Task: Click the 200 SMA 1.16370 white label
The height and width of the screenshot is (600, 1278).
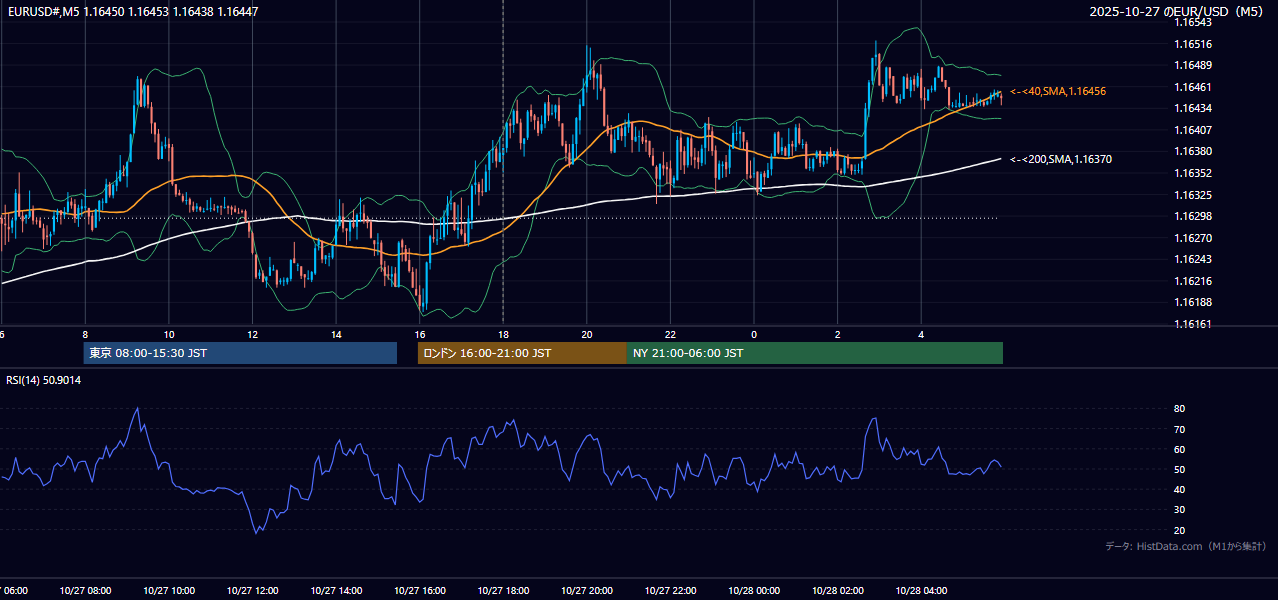Action: coord(1061,159)
